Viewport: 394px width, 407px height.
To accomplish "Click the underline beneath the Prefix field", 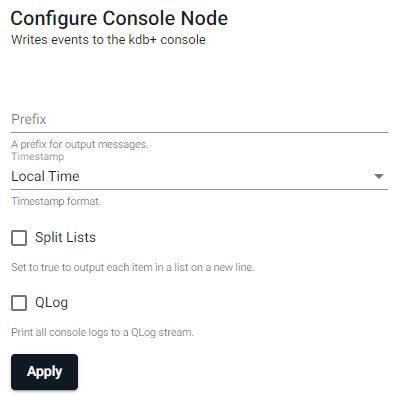I will coord(199,133).
